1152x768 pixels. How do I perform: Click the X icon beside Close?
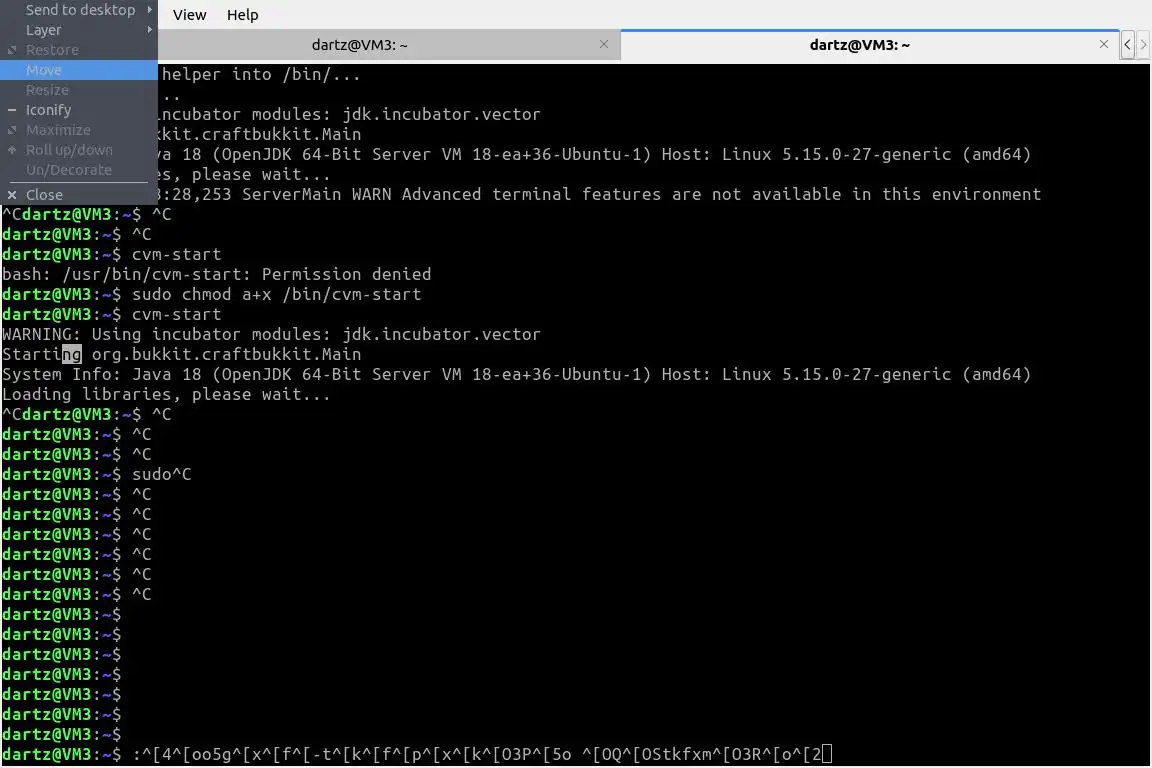pyautogui.click(x=12, y=195)
